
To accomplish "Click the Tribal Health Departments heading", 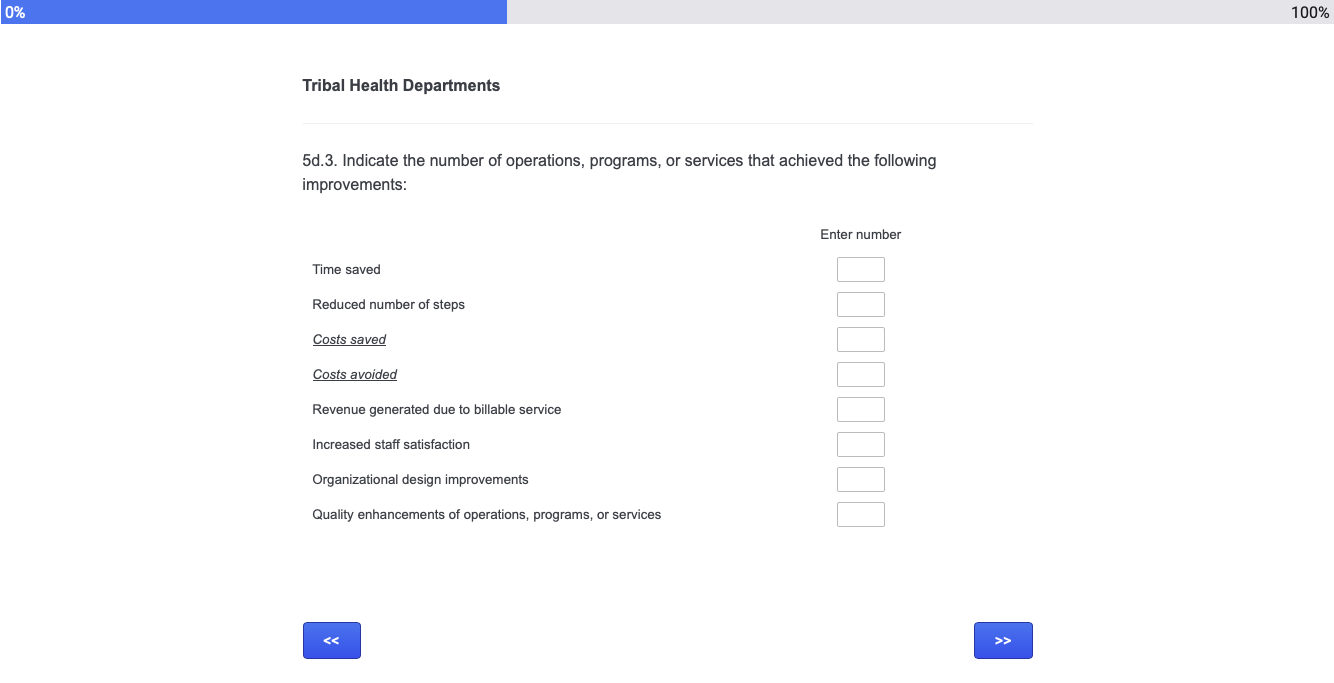I will point(401,86).
